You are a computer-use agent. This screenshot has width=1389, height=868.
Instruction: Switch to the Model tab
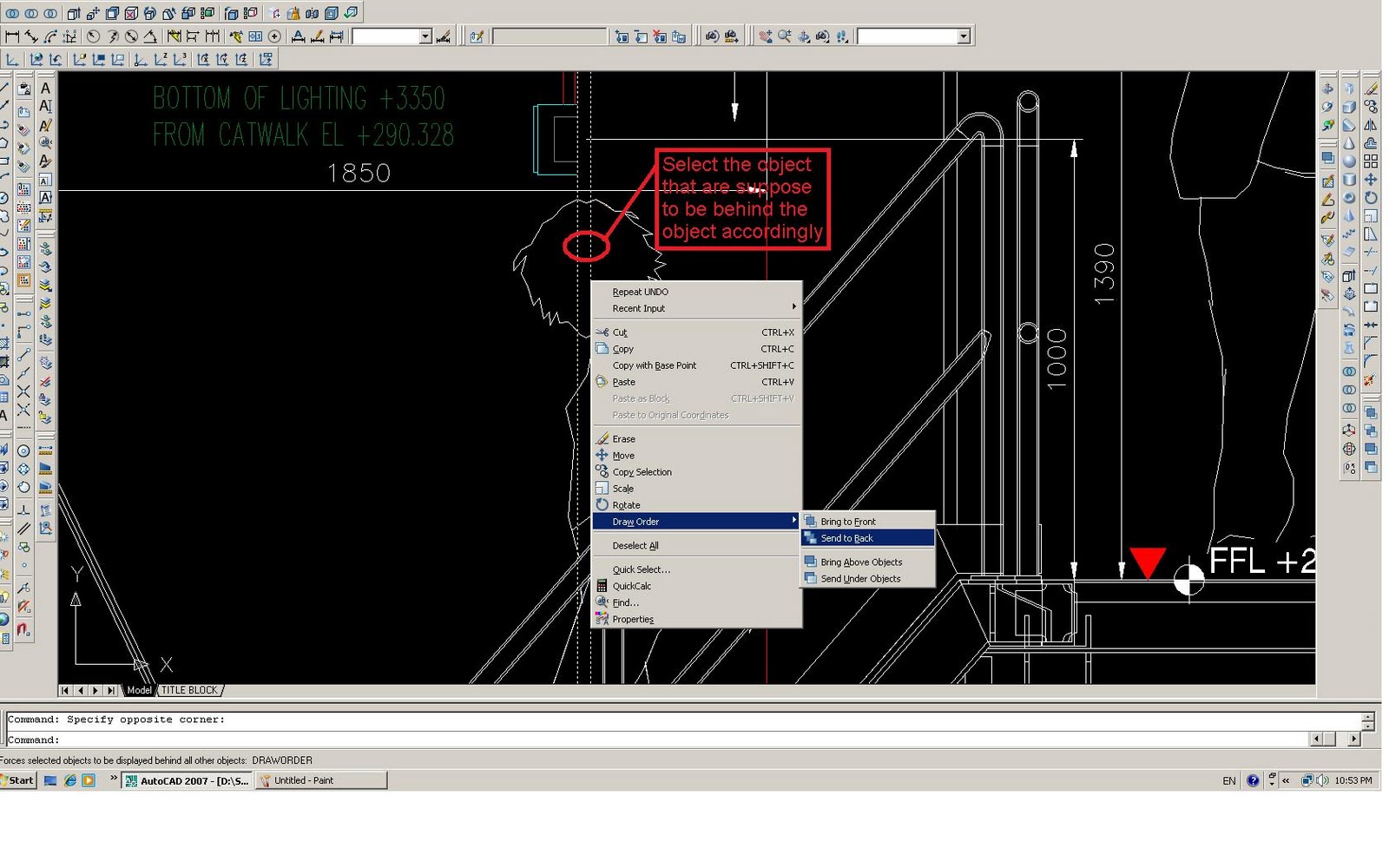(x=139, y=690)
